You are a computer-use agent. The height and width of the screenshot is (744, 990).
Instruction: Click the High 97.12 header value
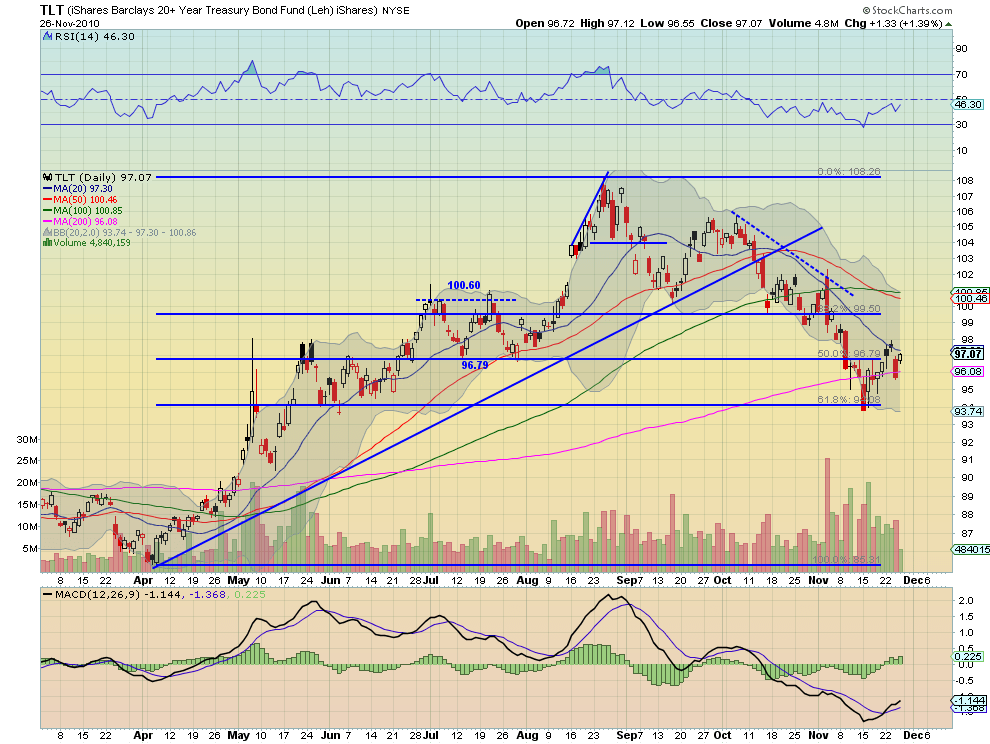(x=607, y=23)
